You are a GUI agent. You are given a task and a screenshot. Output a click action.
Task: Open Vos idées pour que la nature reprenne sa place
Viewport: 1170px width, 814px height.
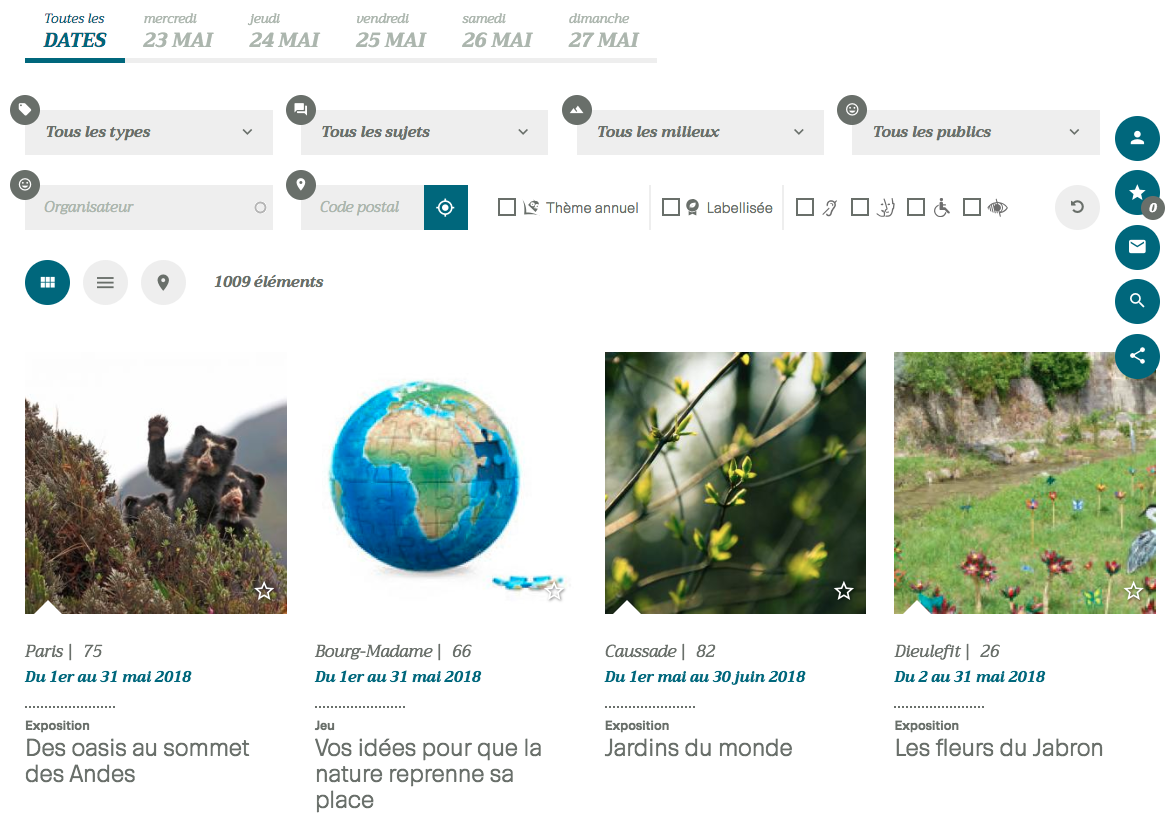[428, 774]
